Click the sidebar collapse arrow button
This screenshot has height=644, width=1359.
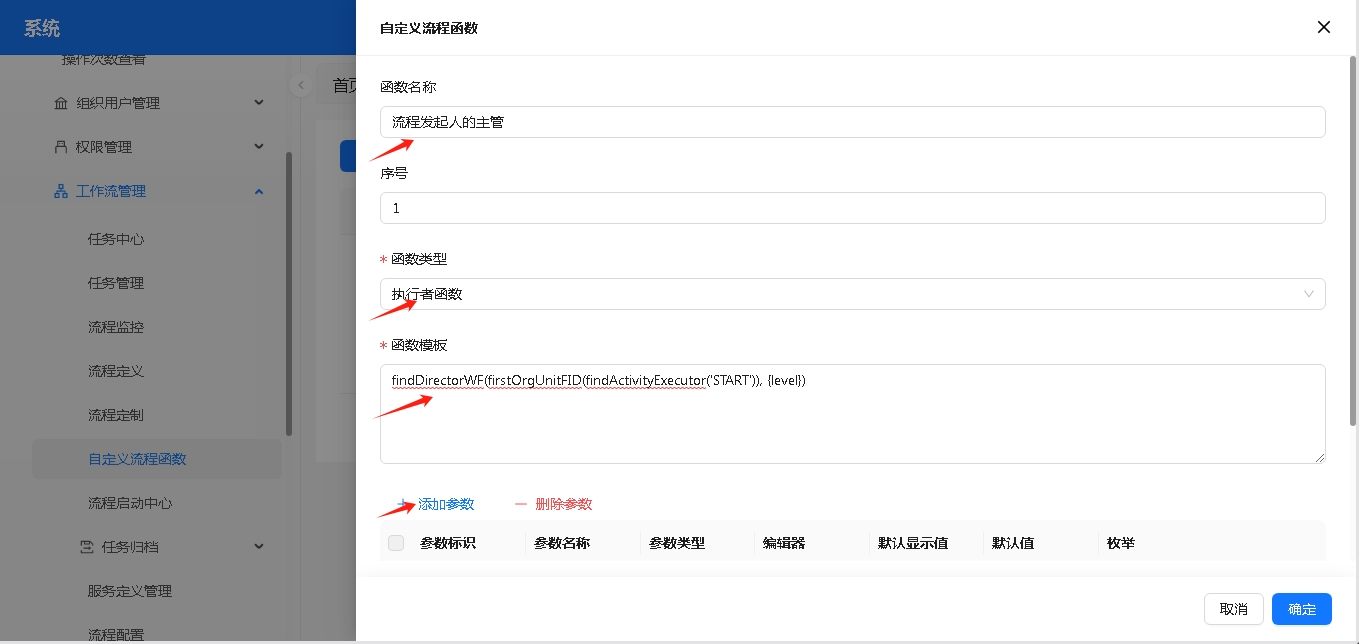tap(300, 85)
